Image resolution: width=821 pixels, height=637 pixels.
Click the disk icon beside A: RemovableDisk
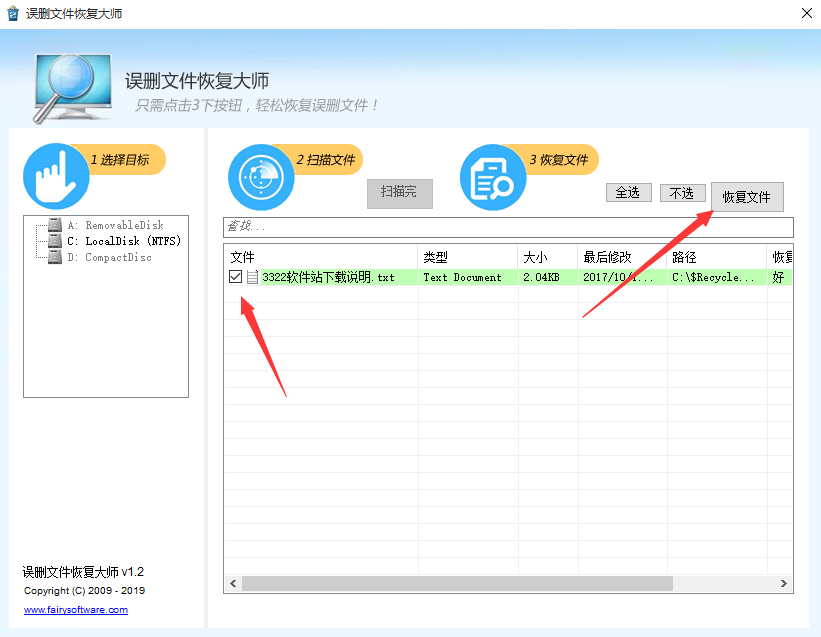pyautogui.click(x=54, y=225)
